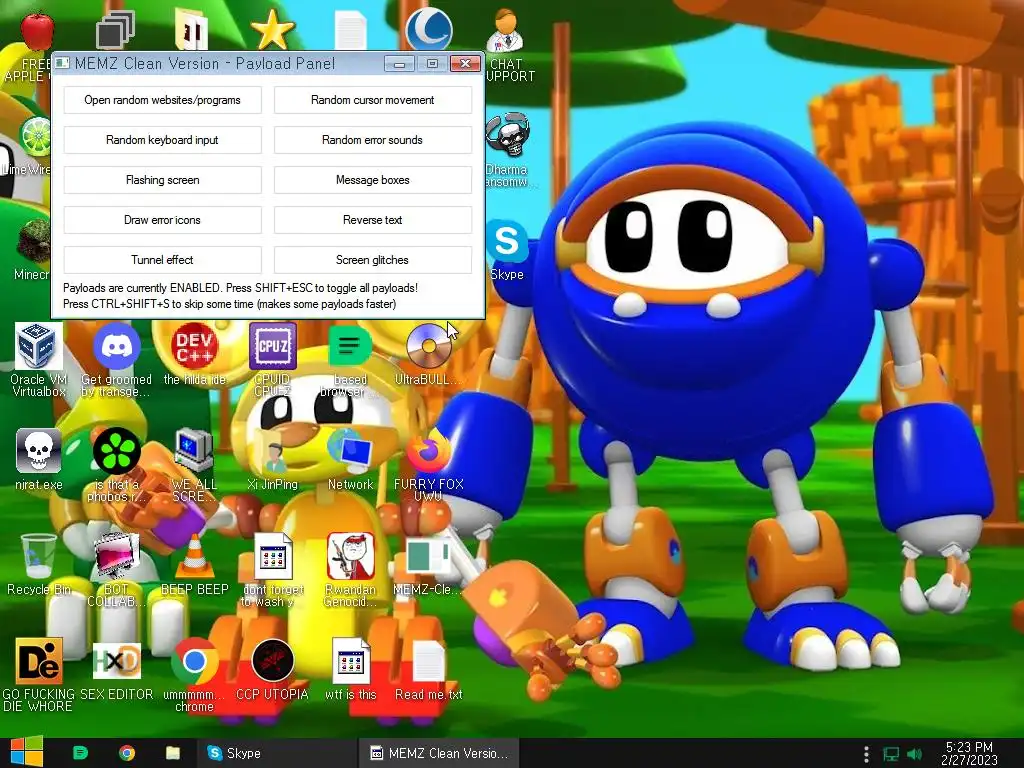
Task: Open the Read me.txt file icon
Action: coord(428,661)
